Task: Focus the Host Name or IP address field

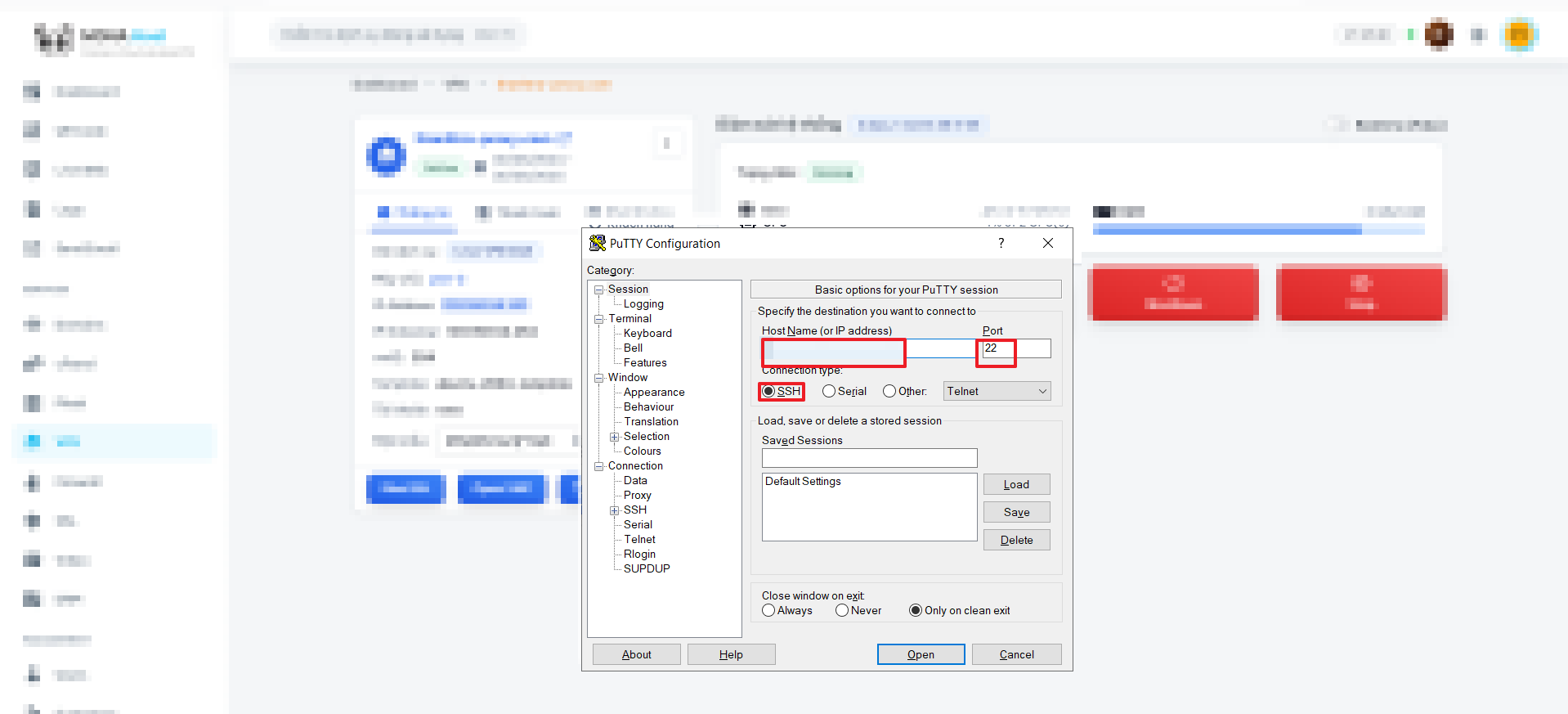Action: click(869, 349)
